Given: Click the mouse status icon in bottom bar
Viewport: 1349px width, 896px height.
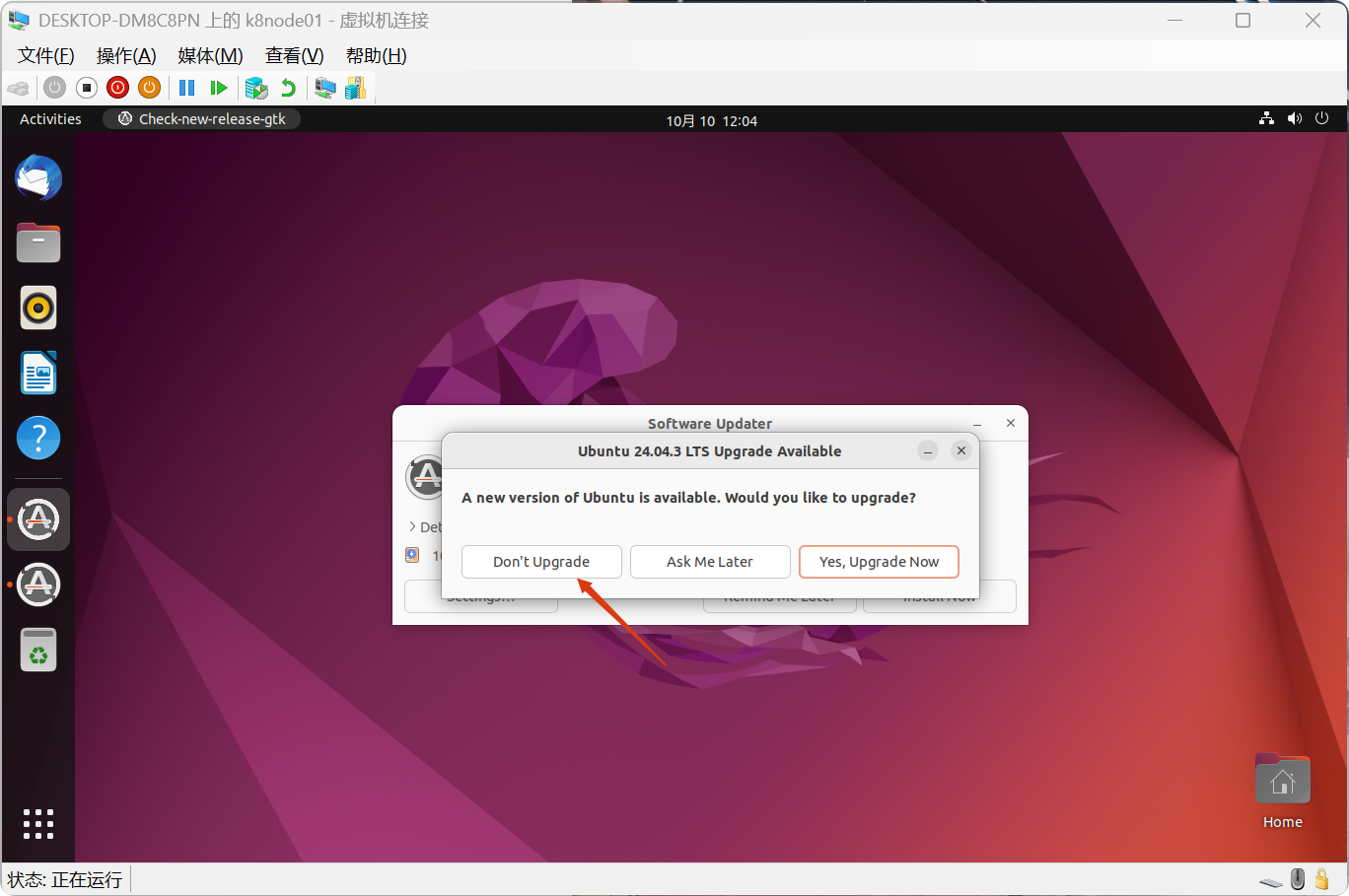Looking at the screenshot, I should pyautogui.click(x=1298, y=879).
